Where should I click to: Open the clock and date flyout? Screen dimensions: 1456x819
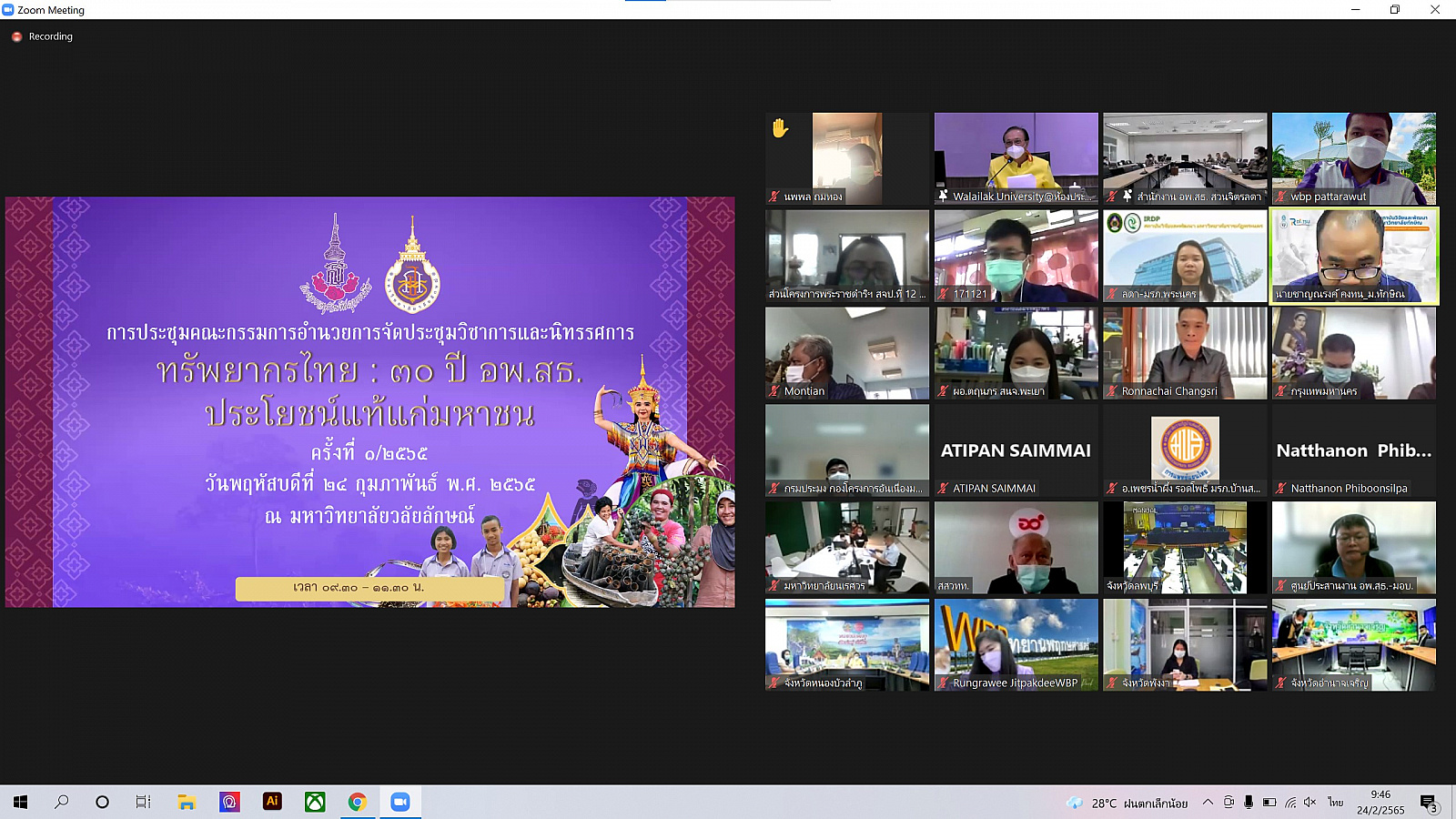point(1380,803)
